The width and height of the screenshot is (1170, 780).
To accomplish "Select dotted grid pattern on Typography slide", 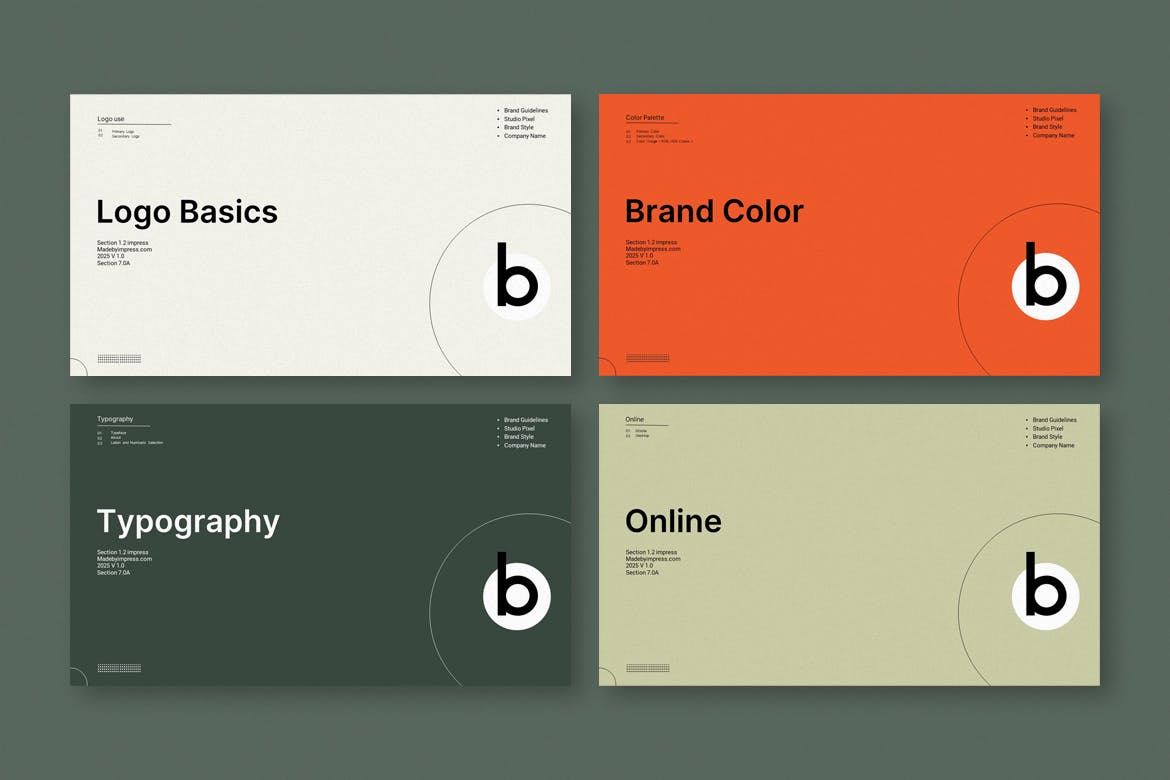I will click(x=119, y=668).
